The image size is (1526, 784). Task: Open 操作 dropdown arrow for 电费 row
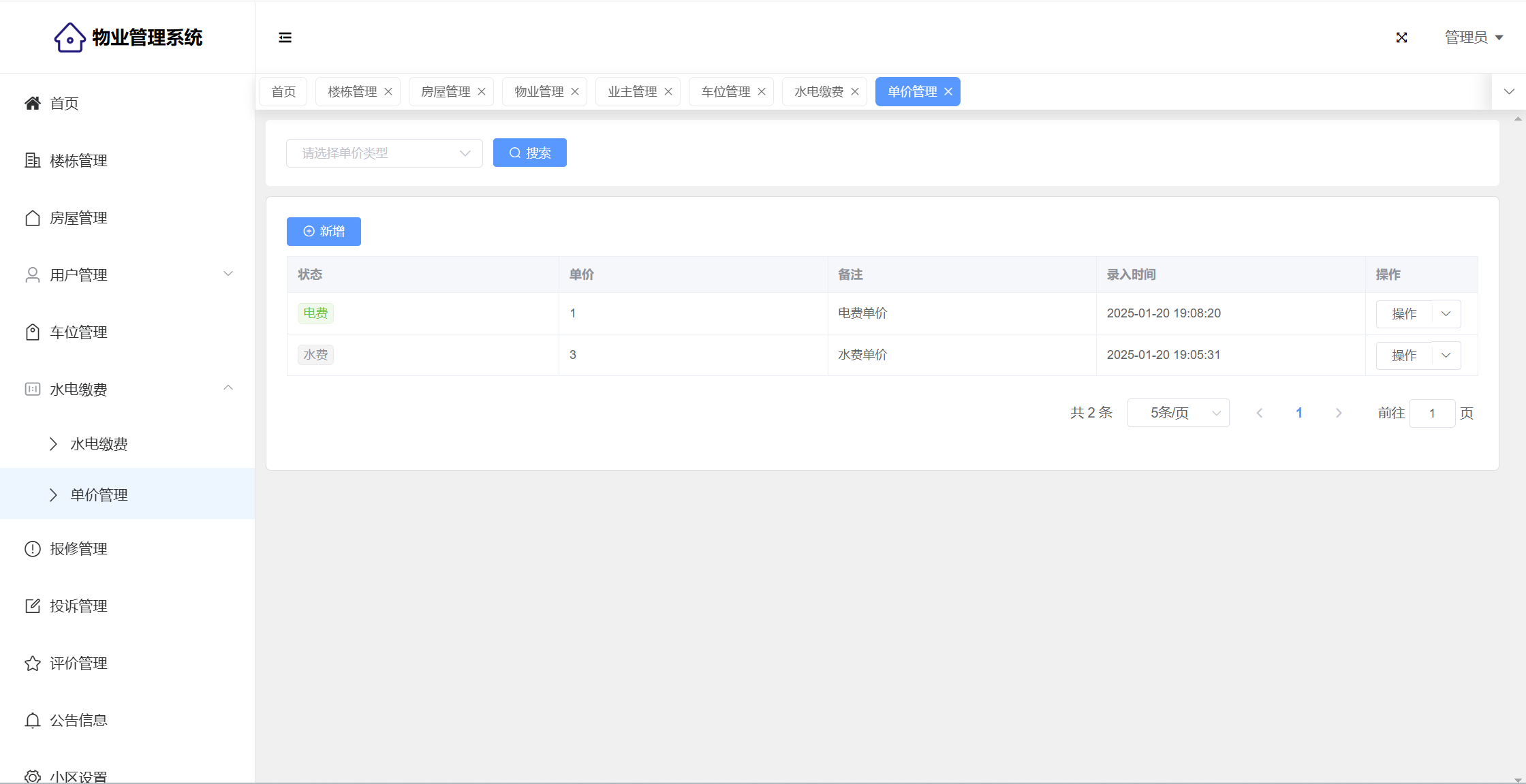pos(1446,314)
